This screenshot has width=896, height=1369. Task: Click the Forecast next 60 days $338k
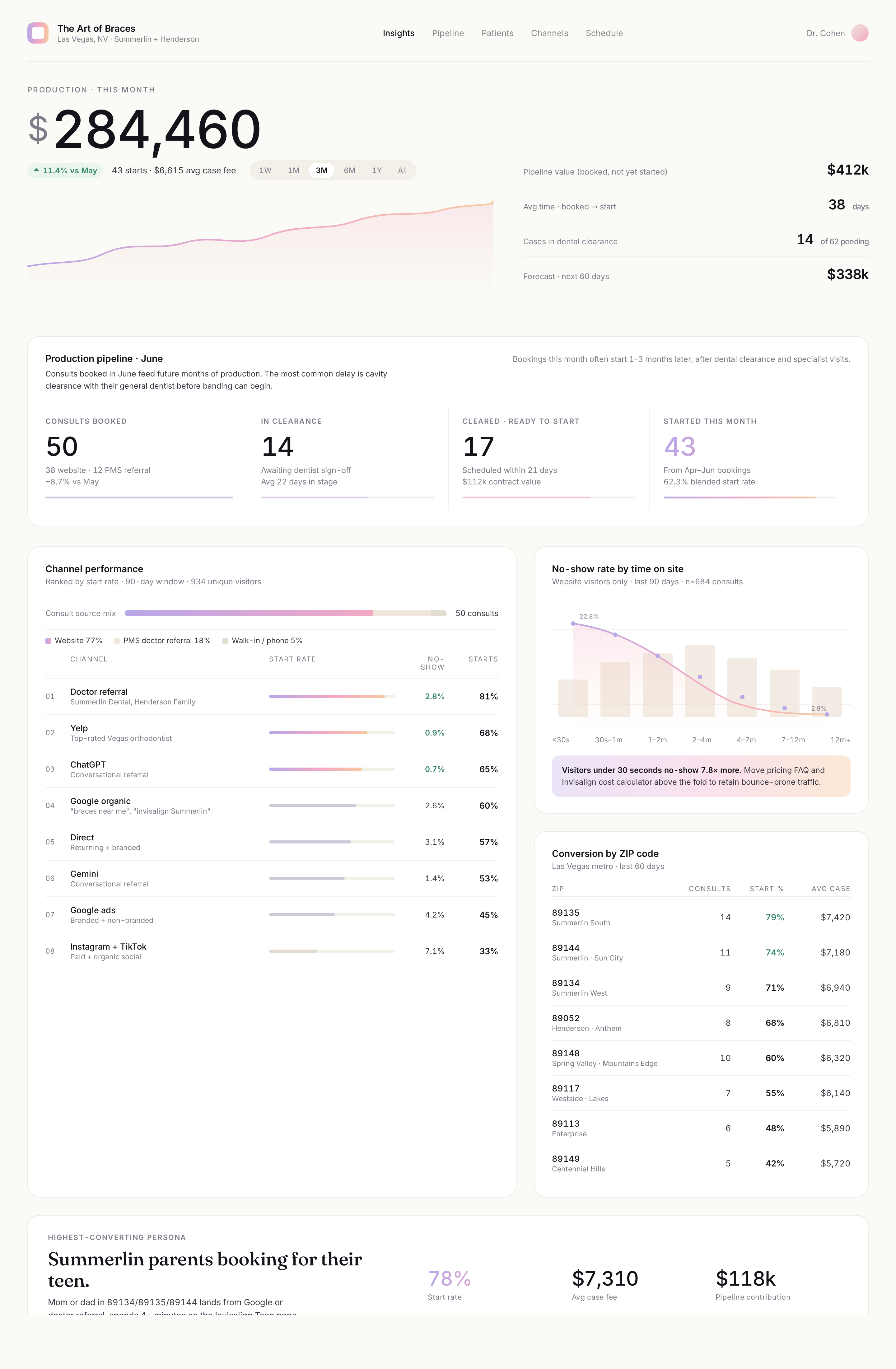[848, 274]
